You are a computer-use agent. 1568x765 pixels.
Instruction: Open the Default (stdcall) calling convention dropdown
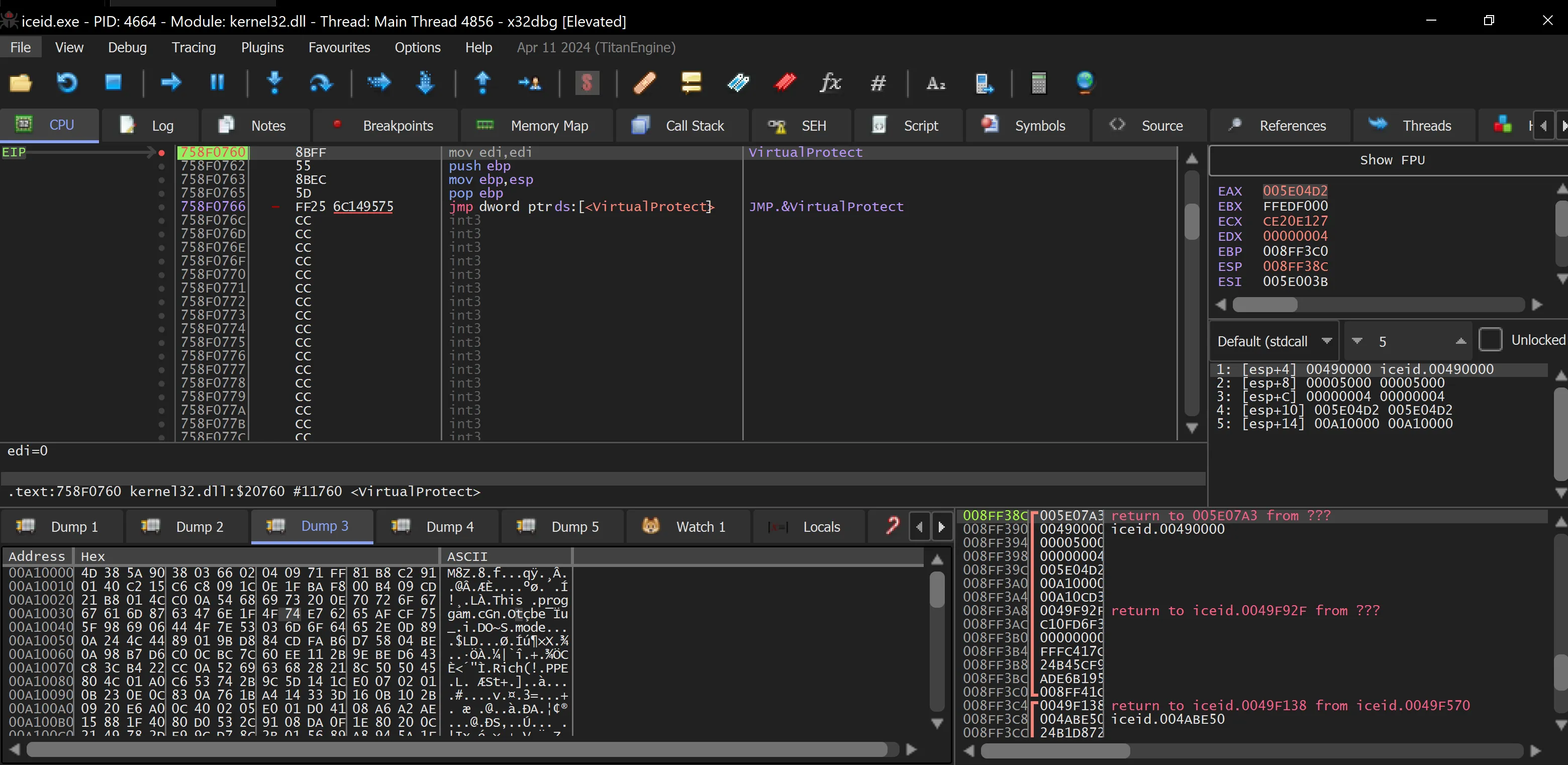tap(1274, 341)
